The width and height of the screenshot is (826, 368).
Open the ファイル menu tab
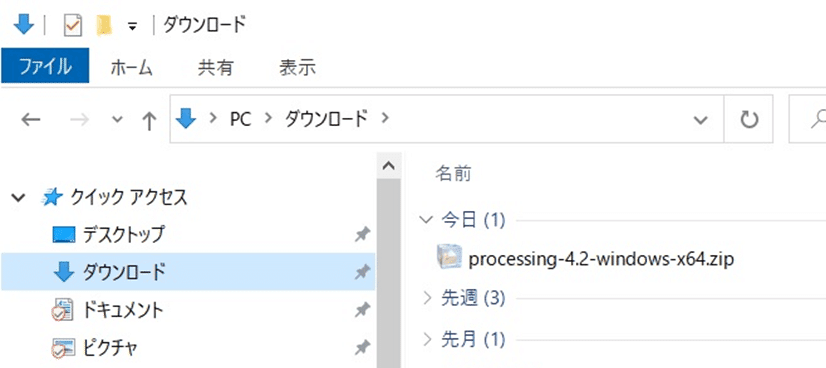tap(45, 66)
